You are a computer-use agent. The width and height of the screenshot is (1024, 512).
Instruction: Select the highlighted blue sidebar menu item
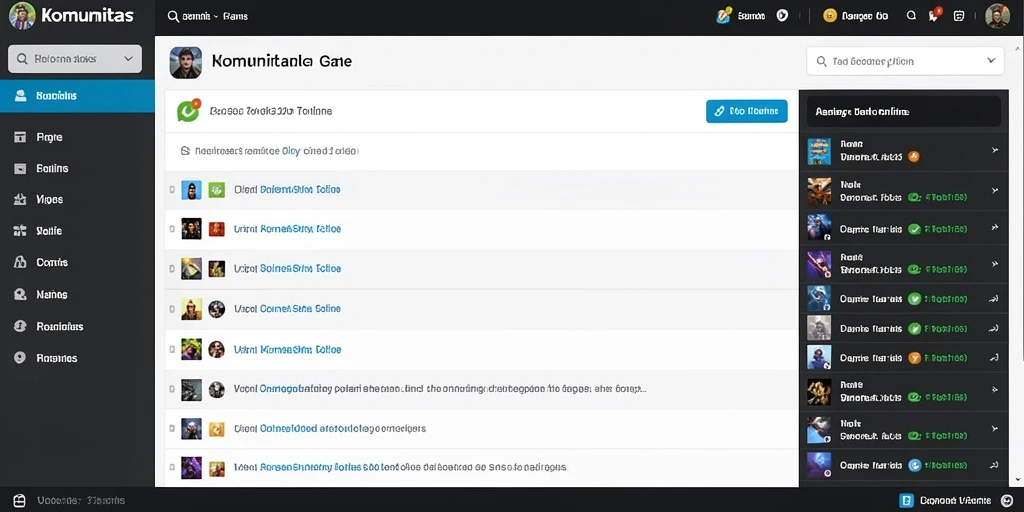click(x=77, y=96)
